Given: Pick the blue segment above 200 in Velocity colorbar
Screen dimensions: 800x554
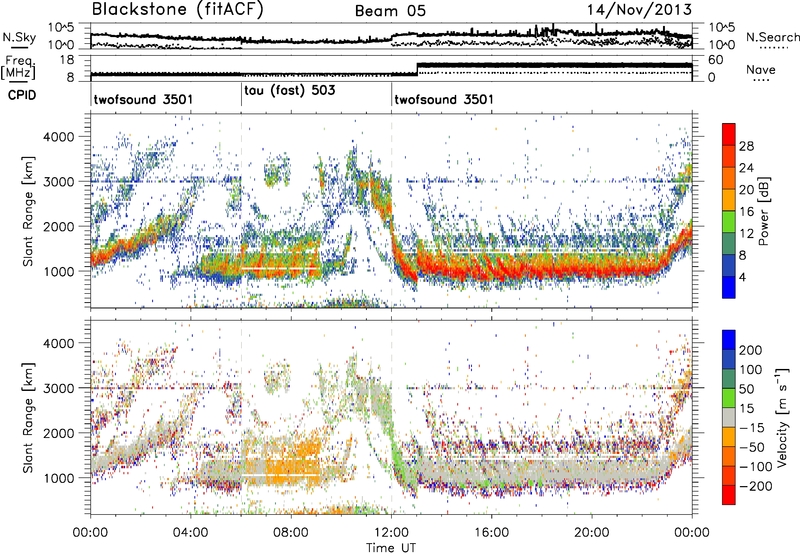Looking at the screenshot, I should tap(729, 340).
